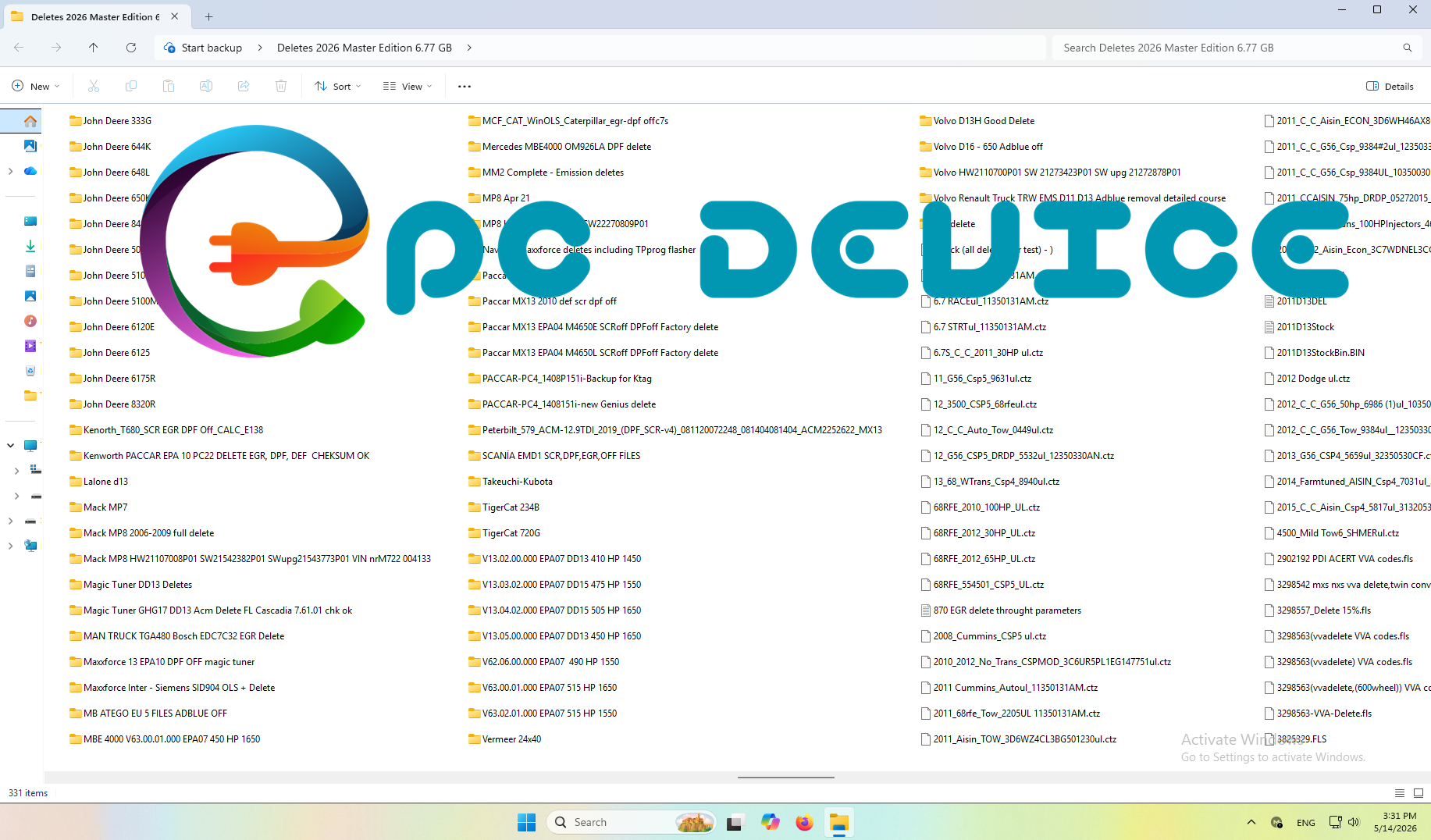This screenshot has width=1431, height=840.
Task: Open Copilot from the taskbar
Action: (x=771, y=822)
